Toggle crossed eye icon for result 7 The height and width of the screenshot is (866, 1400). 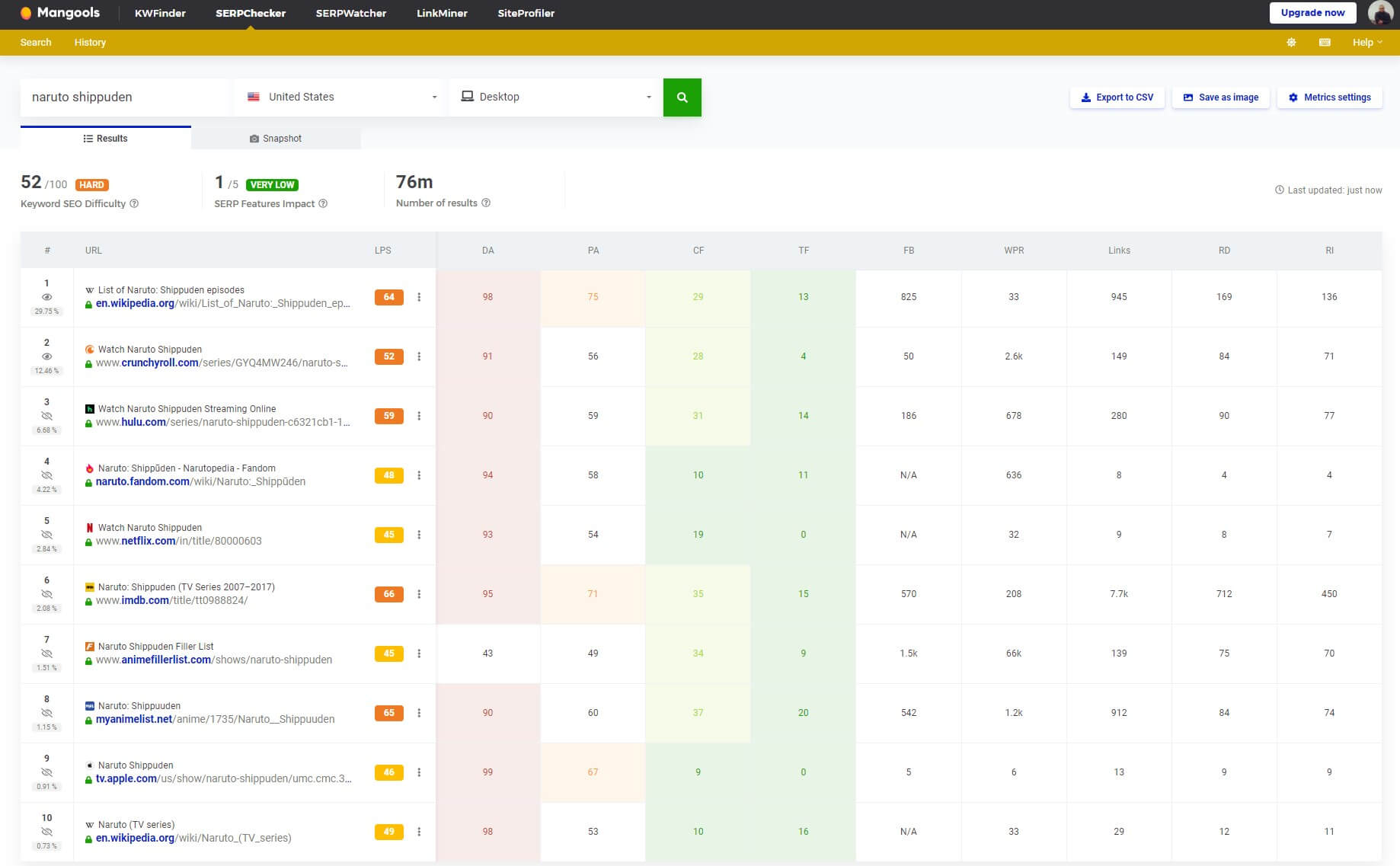coord(46,653)
